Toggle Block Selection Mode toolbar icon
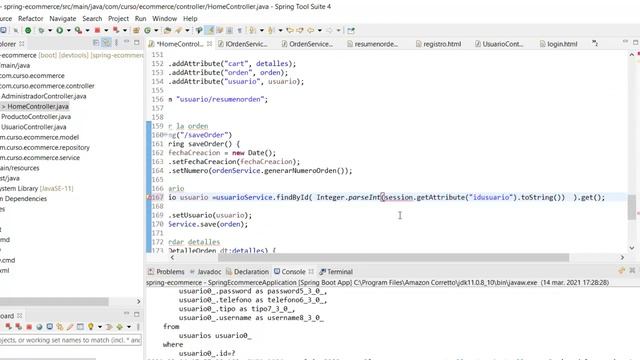Image resolution: width=640 pixels, height=360 pixels. point(229,30)
